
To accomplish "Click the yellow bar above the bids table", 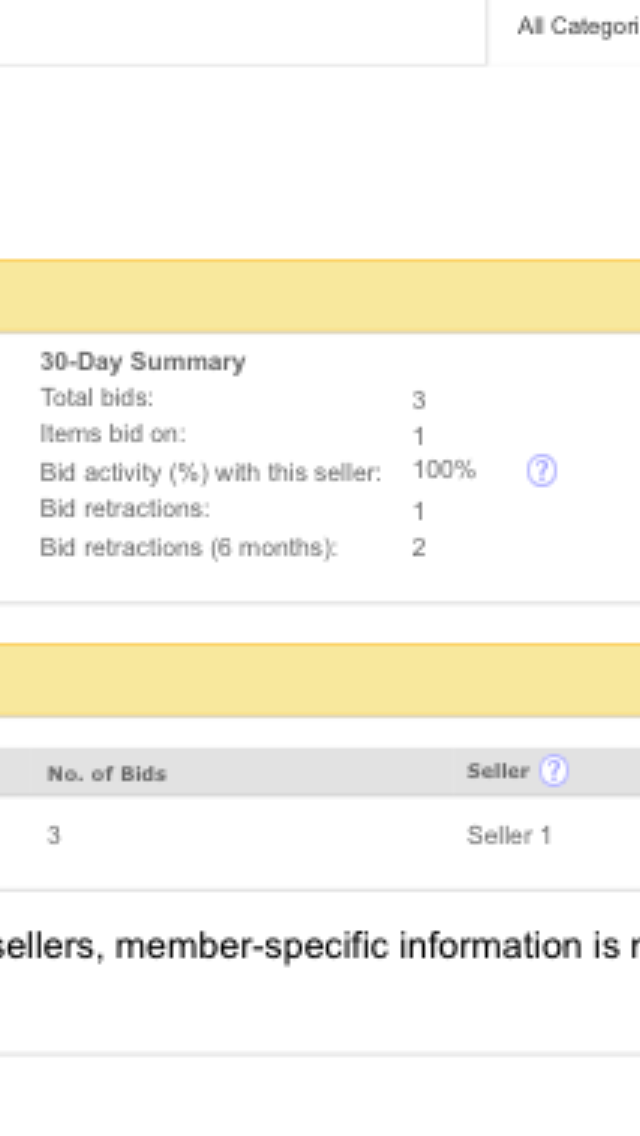I will tap(320, 680).
